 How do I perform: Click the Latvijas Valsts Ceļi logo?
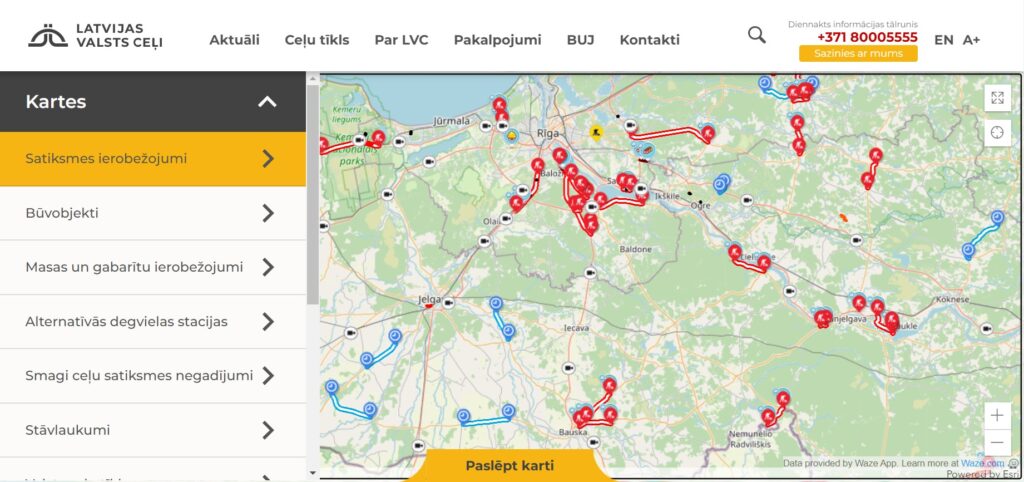[95, 37]
